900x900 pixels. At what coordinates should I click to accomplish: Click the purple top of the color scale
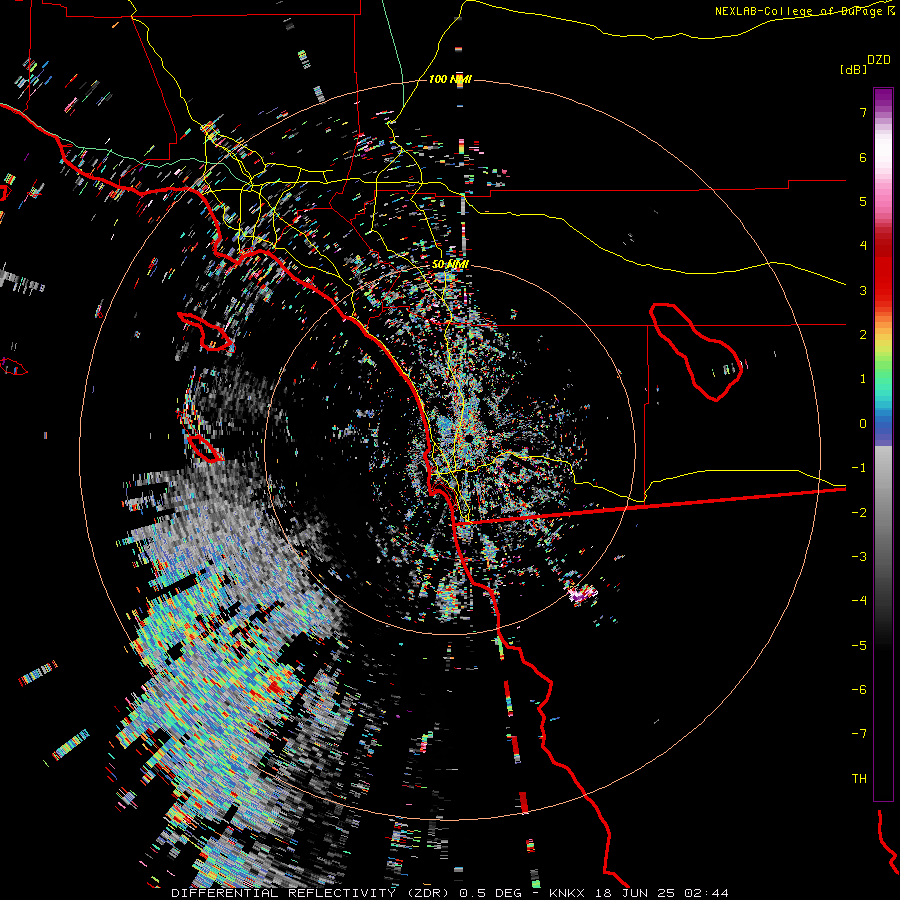[x=883, y=98]
